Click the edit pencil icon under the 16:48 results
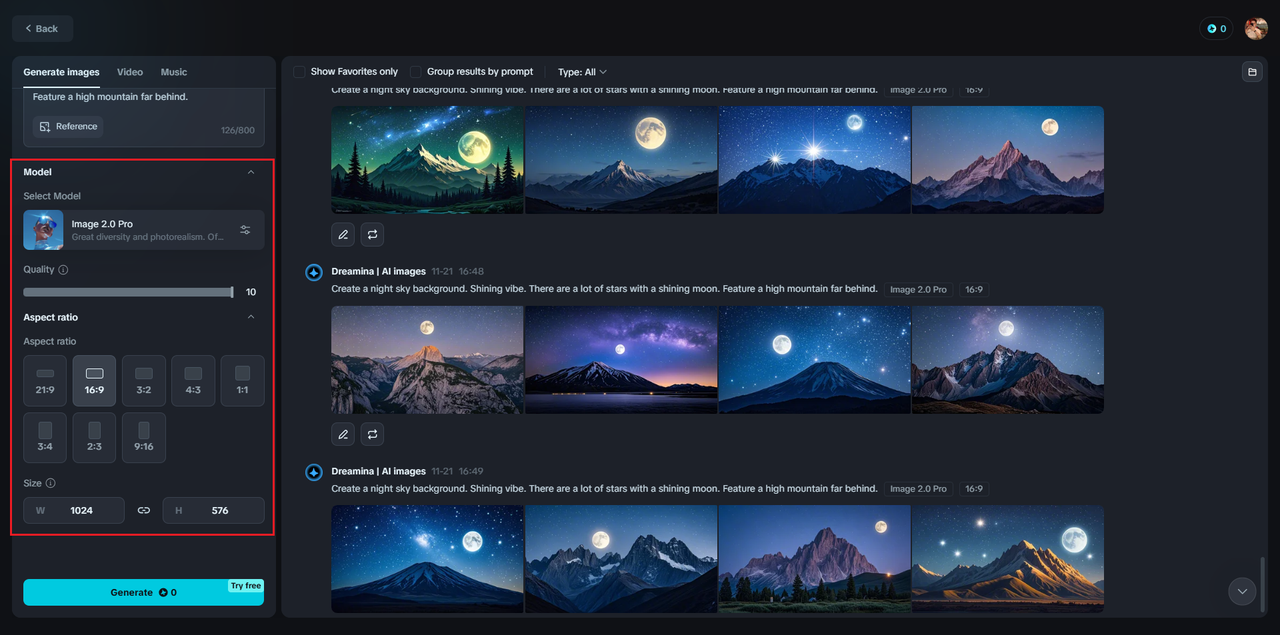The image size is (1280, 635). (343, 434)
